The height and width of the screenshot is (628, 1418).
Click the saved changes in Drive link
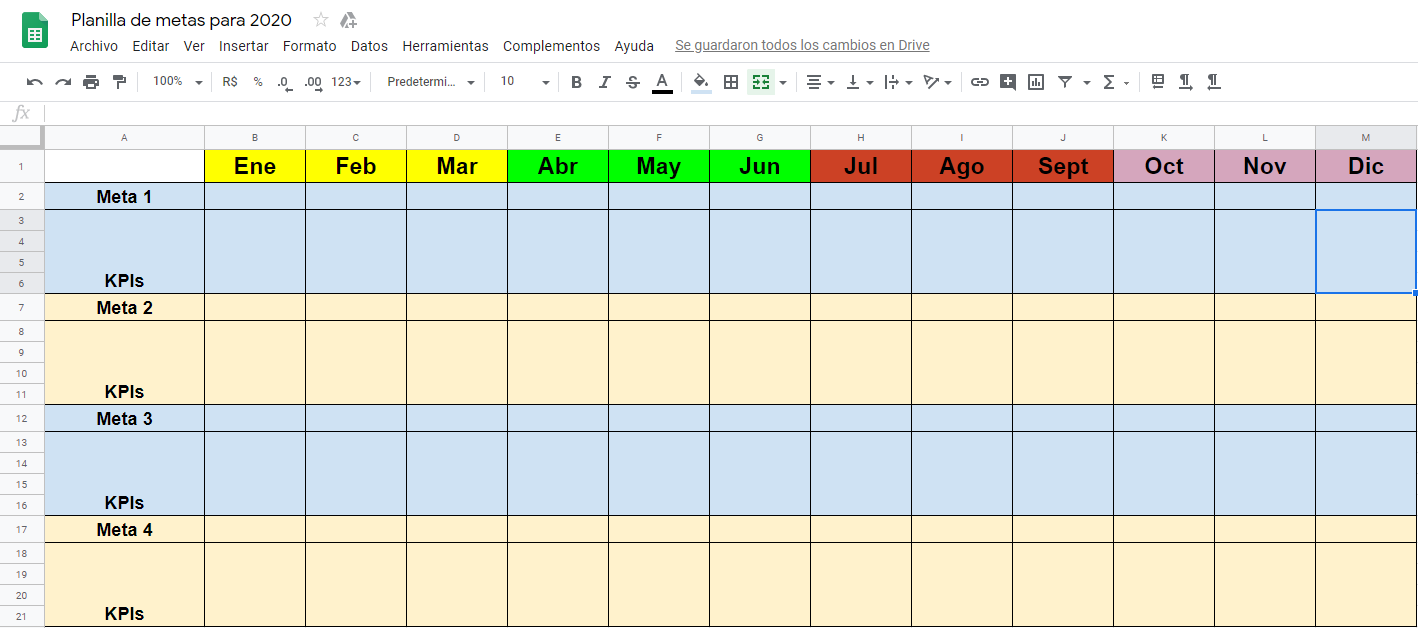click(x=802, y=46)
